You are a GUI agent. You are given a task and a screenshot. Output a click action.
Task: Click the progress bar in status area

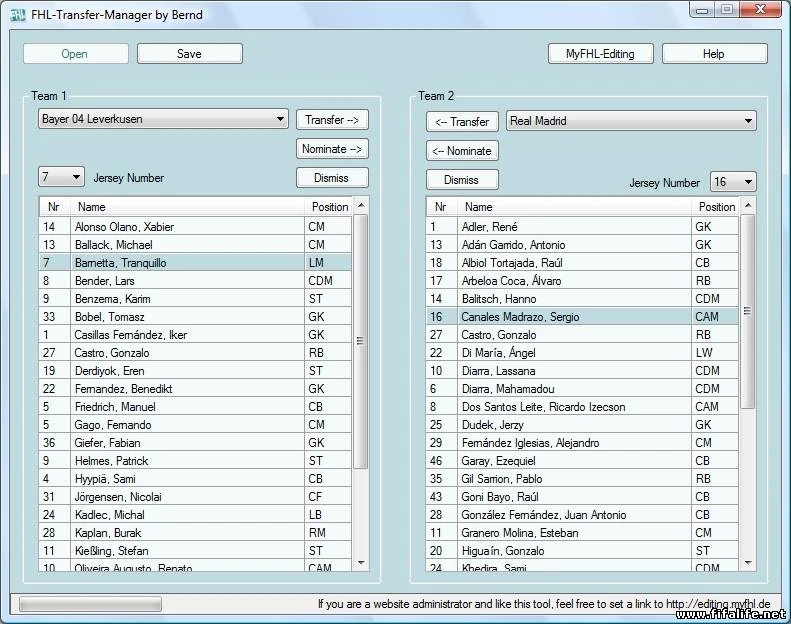[x=90, y=604]
